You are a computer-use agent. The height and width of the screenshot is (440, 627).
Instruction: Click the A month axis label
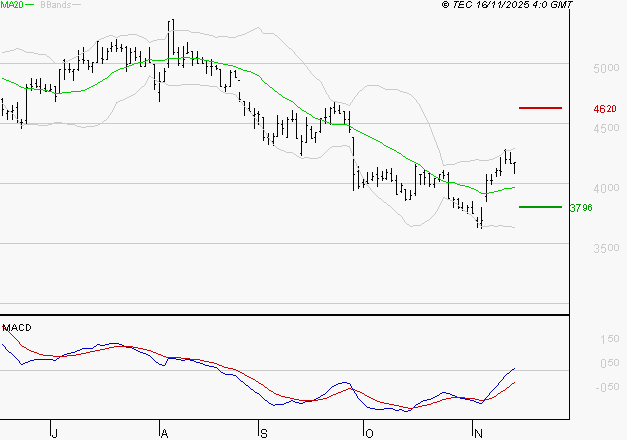click(x=164, y=433)
